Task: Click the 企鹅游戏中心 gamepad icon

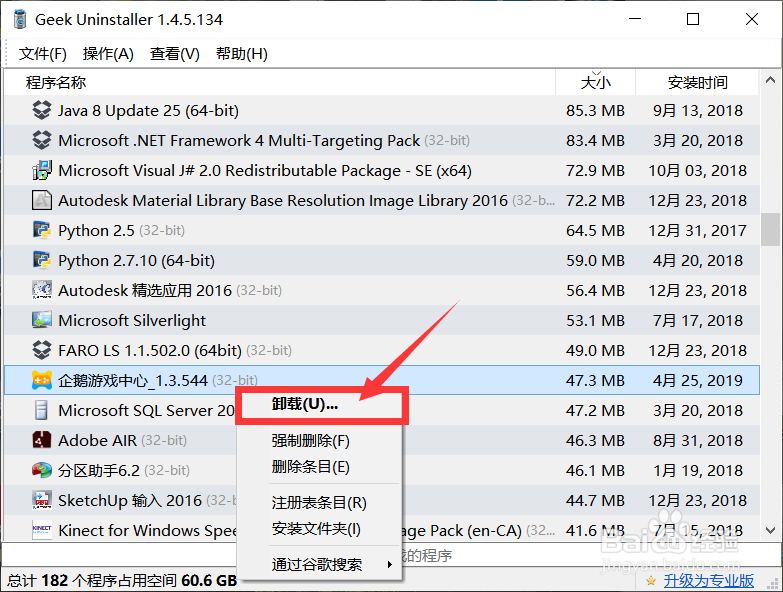Action: (41, 380)
